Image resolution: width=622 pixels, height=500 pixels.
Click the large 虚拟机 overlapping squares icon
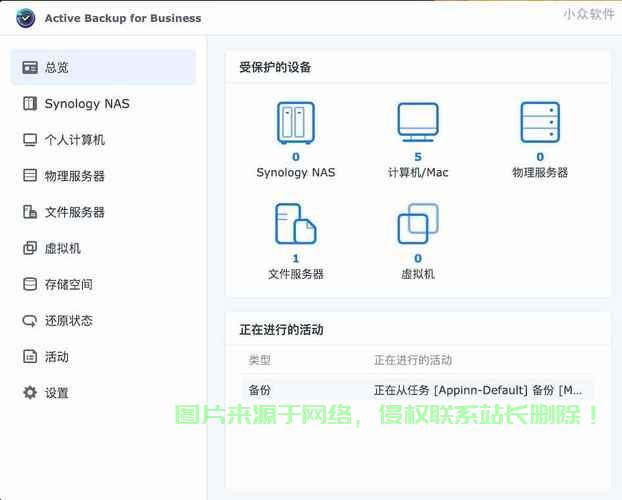pos(418,224)
